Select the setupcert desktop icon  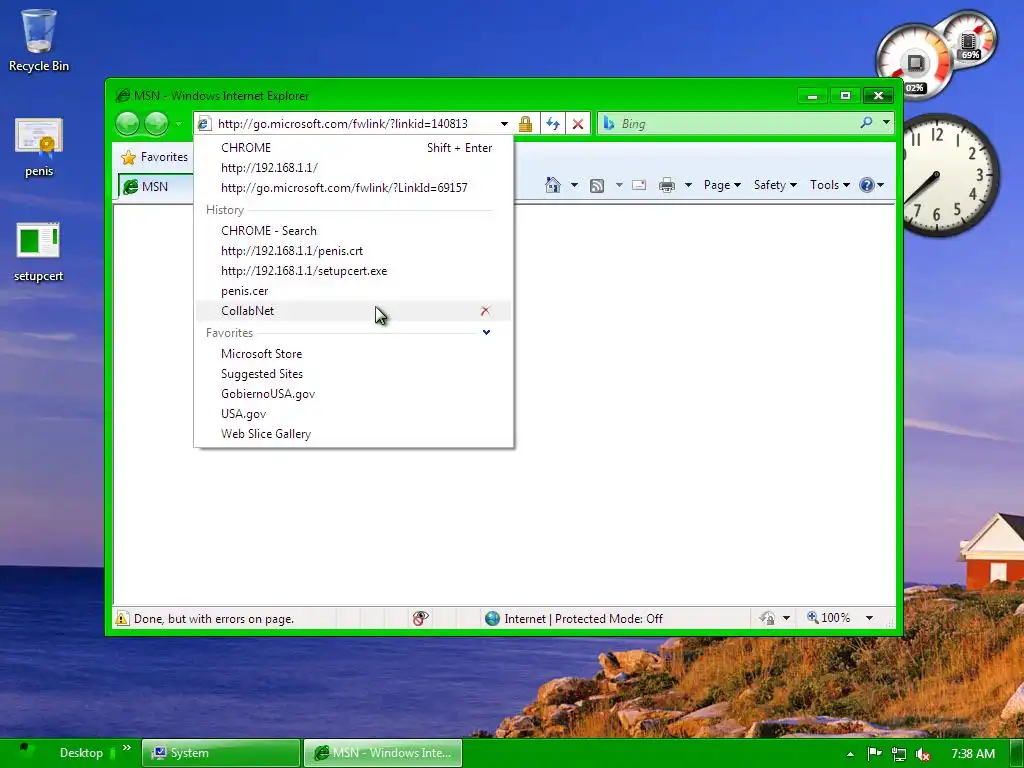pyautogui.click(x=39, y=252)
